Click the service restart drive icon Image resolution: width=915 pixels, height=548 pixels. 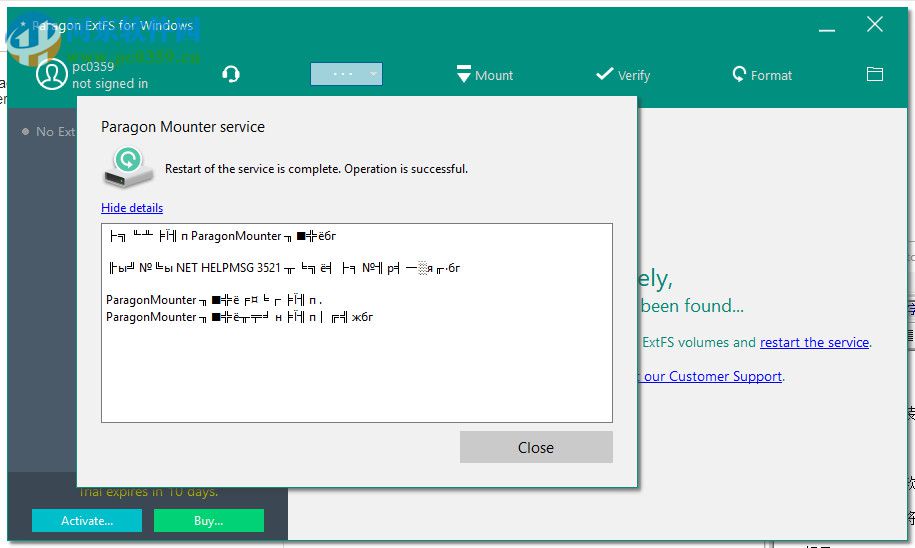pos(128,167)
